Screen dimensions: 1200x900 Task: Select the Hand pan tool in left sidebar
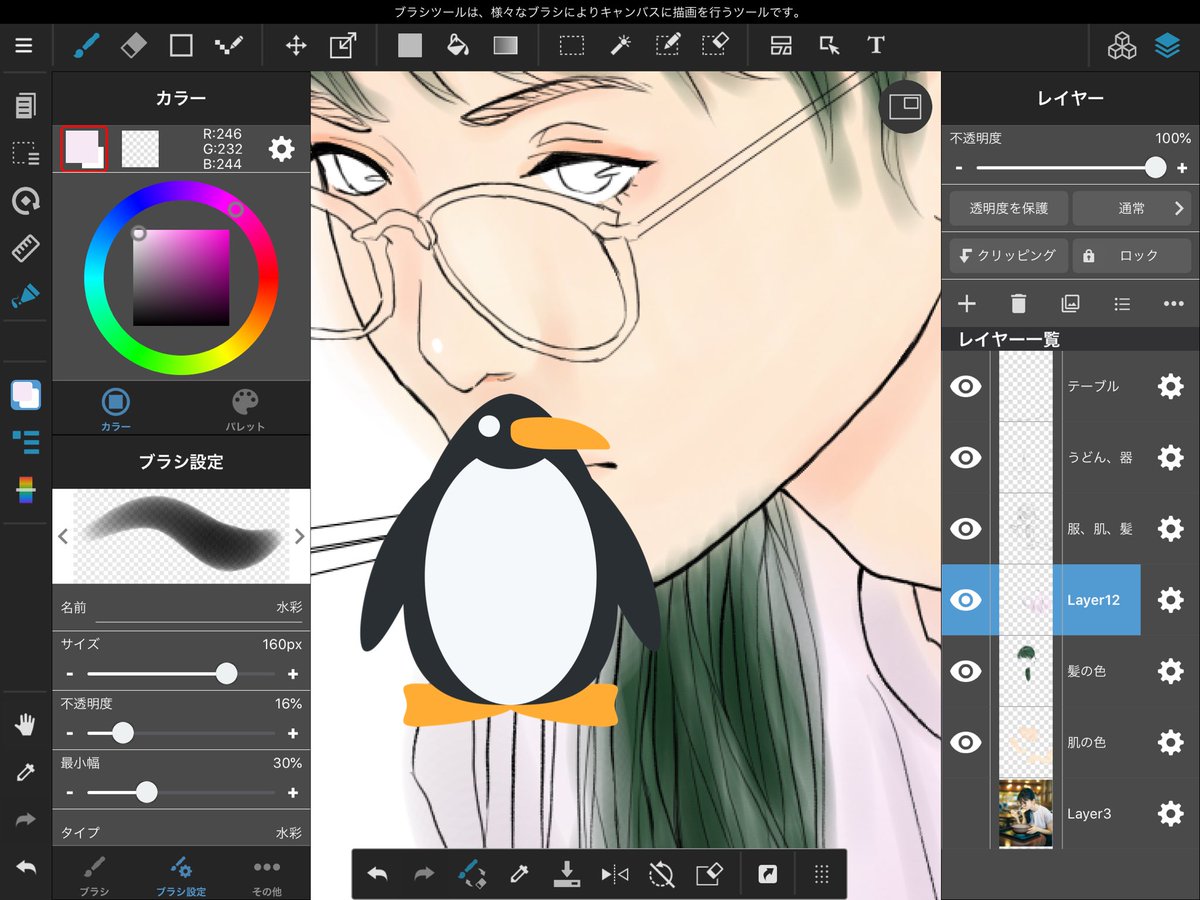point(25,726)
